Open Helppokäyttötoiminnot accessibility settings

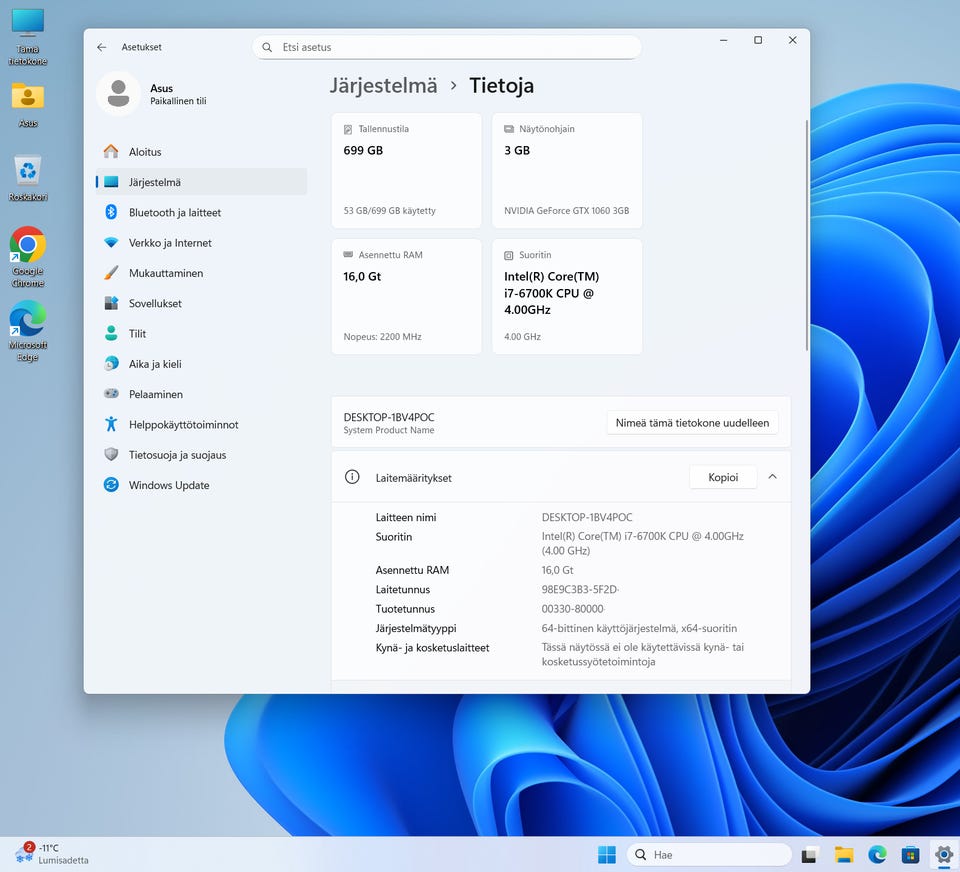183,425
